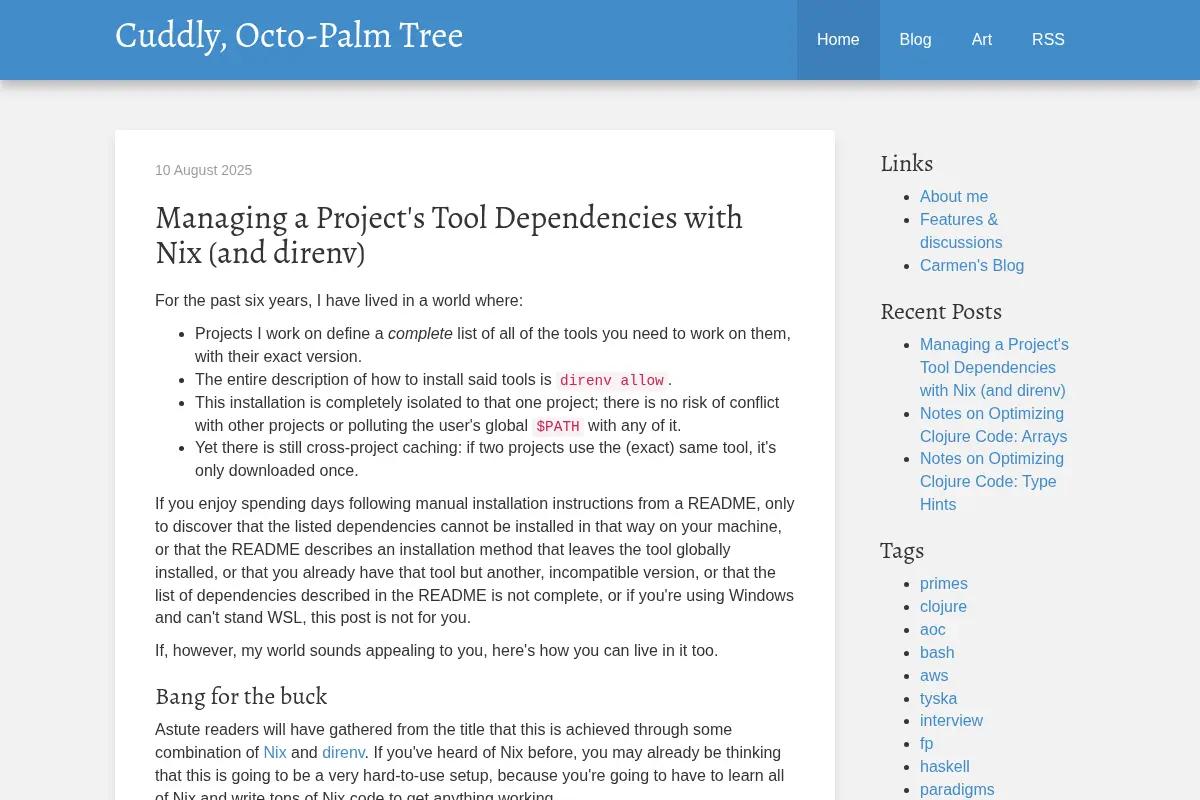
Task: Select the primes tag
Action: 944,583
